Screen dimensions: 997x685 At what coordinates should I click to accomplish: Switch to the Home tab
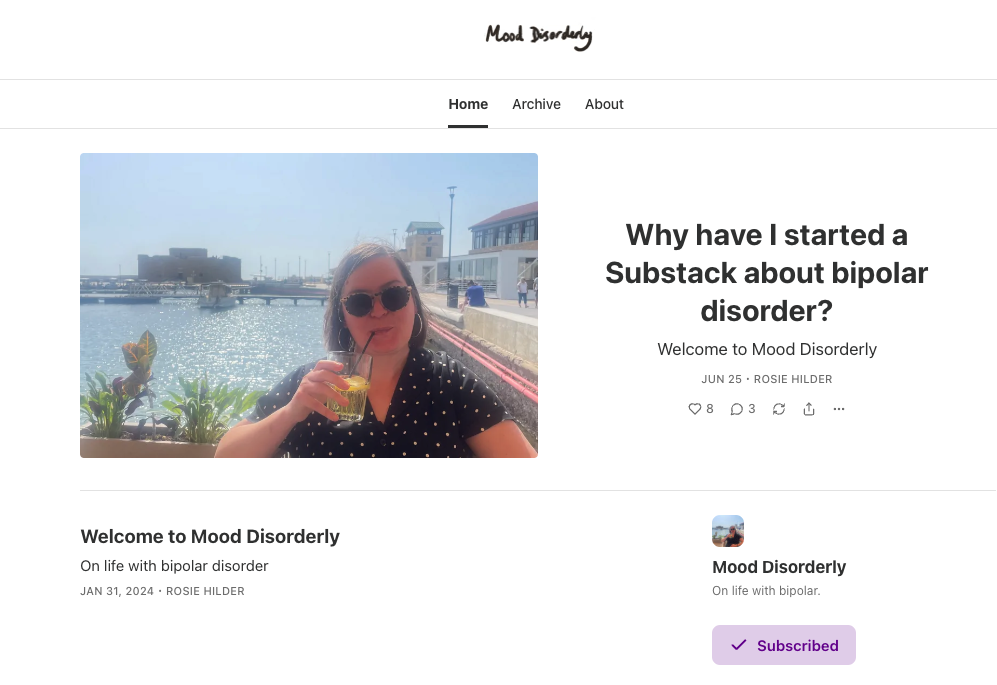[468, 104]
